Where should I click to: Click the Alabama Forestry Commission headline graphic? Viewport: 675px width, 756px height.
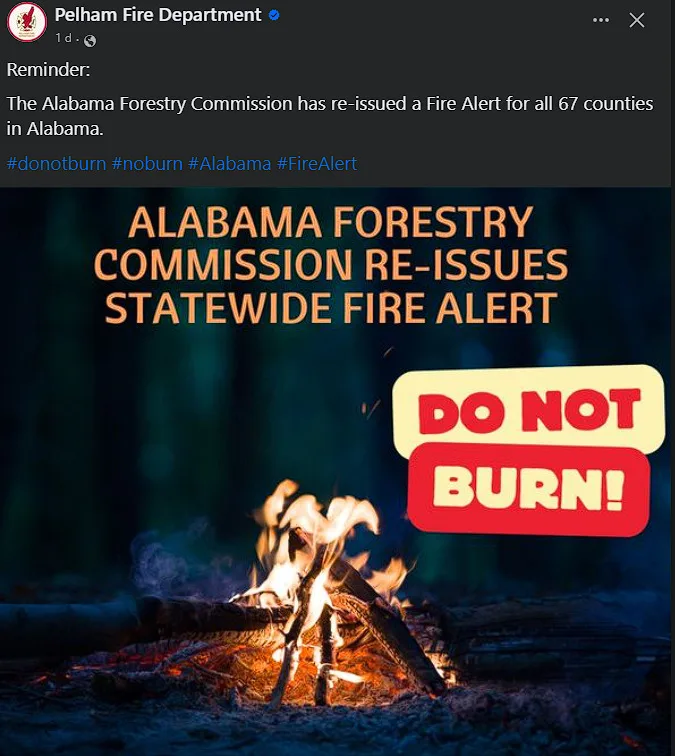point(331,264)
